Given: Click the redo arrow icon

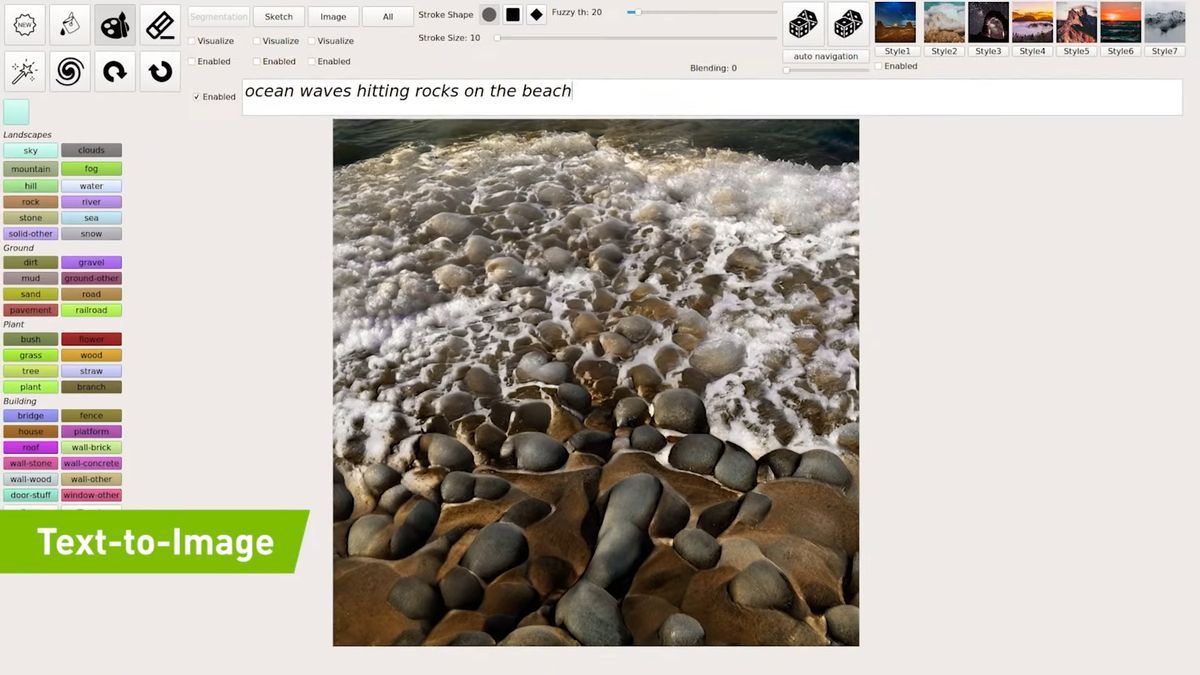Looking at the screenshot, I should tap(159, 69).
